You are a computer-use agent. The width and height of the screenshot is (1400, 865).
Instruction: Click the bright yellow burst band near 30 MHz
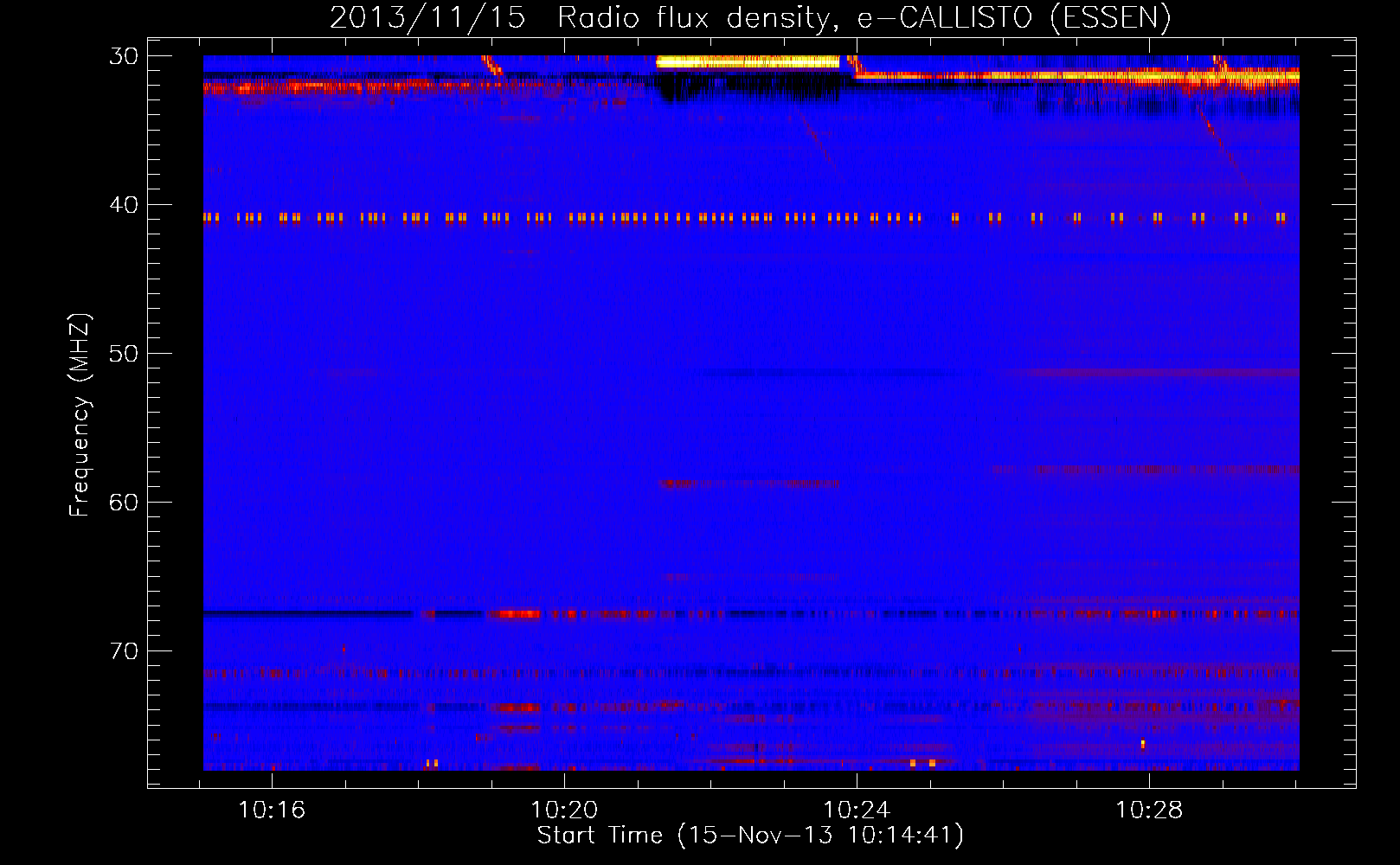tap(748, 61)
